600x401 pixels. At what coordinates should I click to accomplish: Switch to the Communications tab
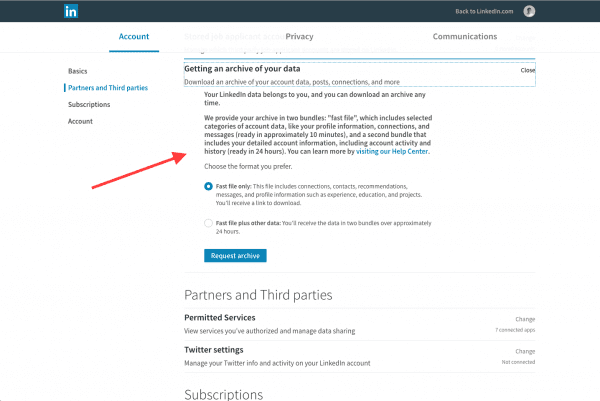[x=465, y=36]
